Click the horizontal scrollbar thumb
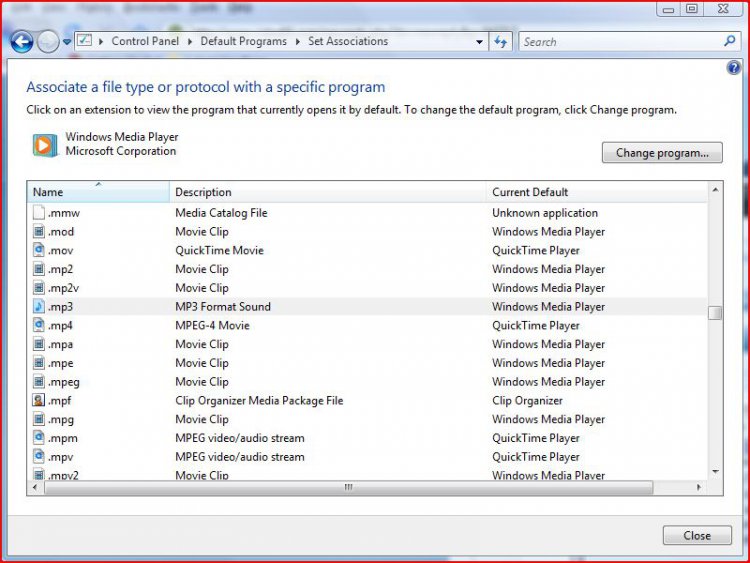This screenshot has width=750, height=563. (349, 487)
